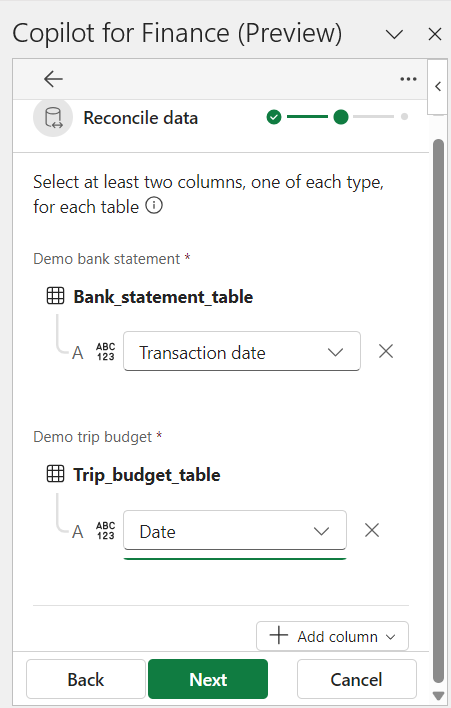Open the Date column dropdown

tap(235, 530)
